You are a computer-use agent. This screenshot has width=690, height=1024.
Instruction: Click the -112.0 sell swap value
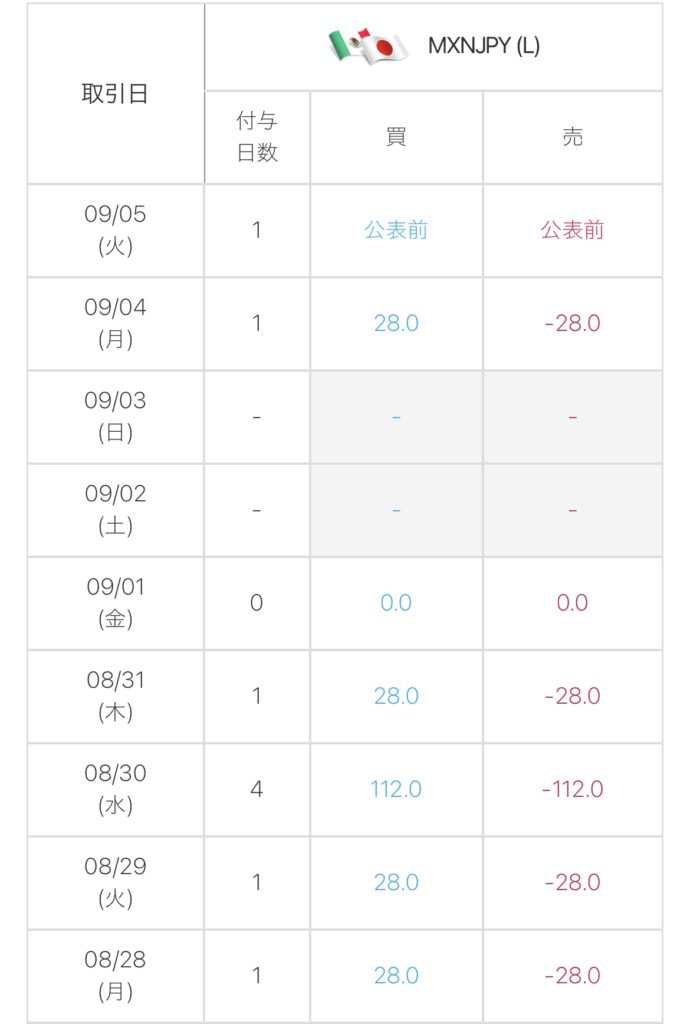[572, 789]
